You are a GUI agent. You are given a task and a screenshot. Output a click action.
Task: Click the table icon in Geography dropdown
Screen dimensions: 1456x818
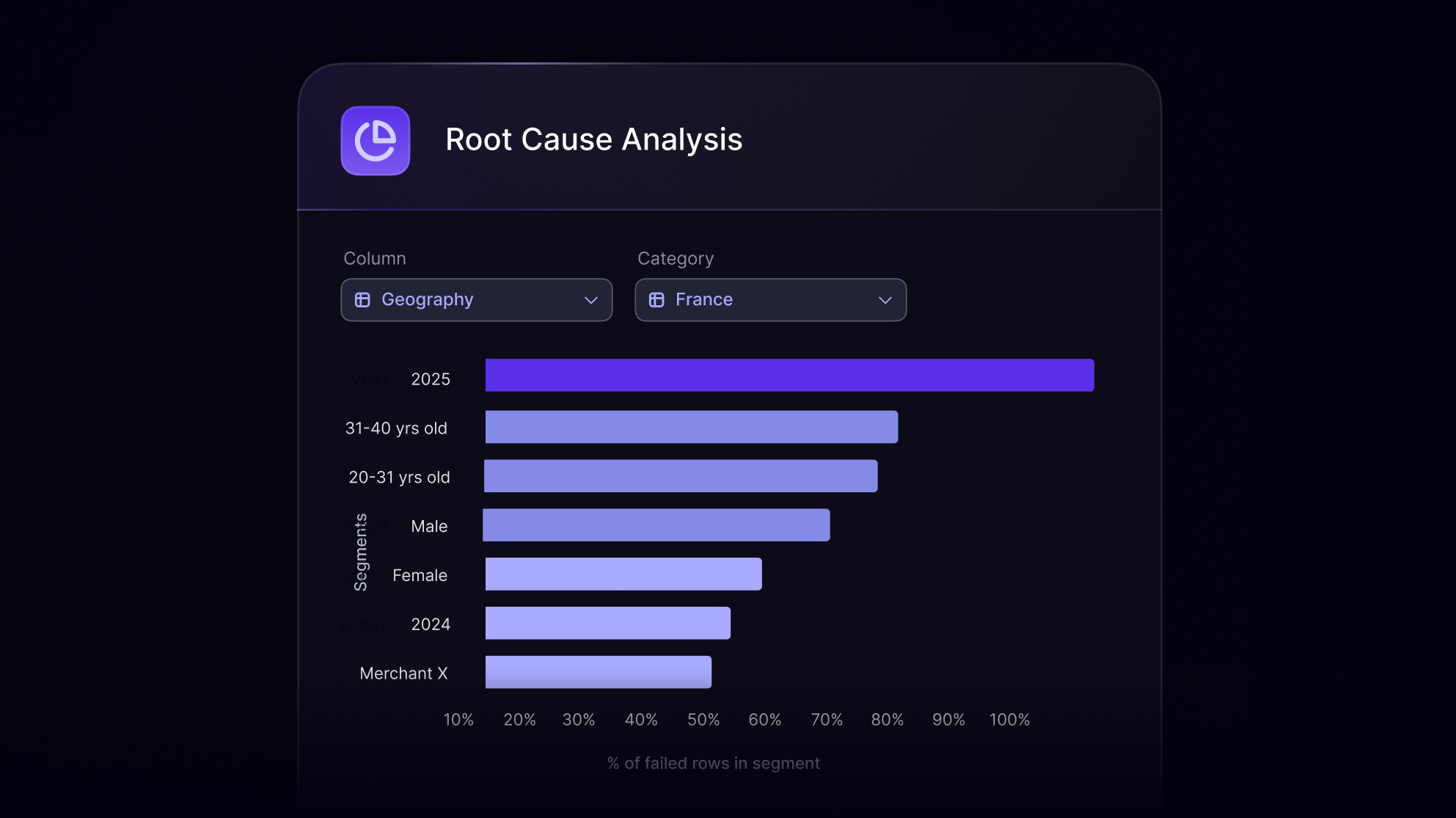click(x=362, y=300)
